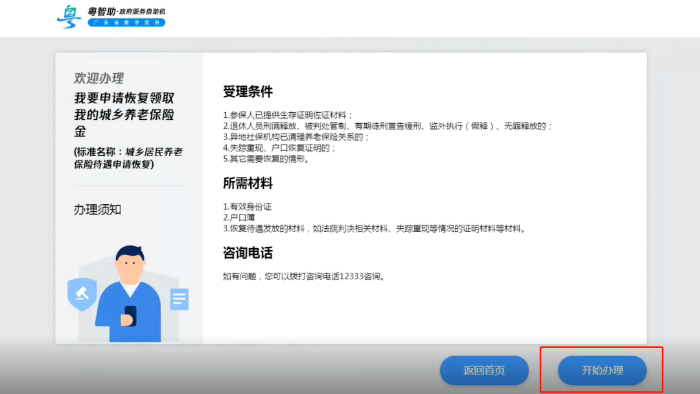Click the 返回首页 button
This screenshot has width=700, height=394.
click(x=484, y=370)
